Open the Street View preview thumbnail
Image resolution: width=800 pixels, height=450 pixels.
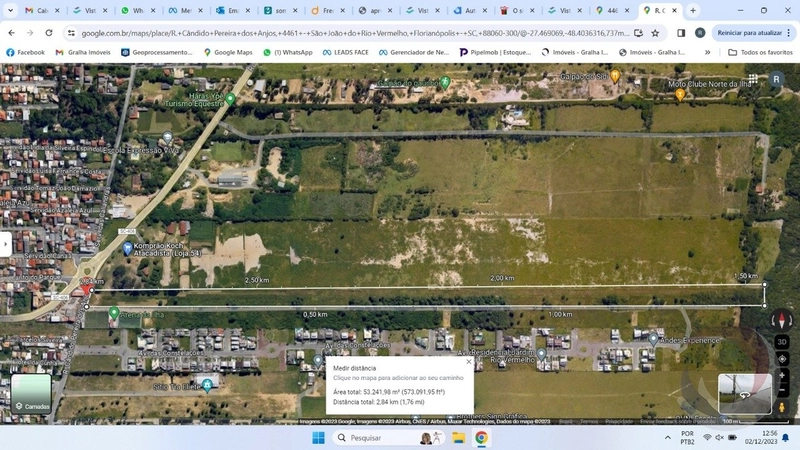(x=744, y=394)
